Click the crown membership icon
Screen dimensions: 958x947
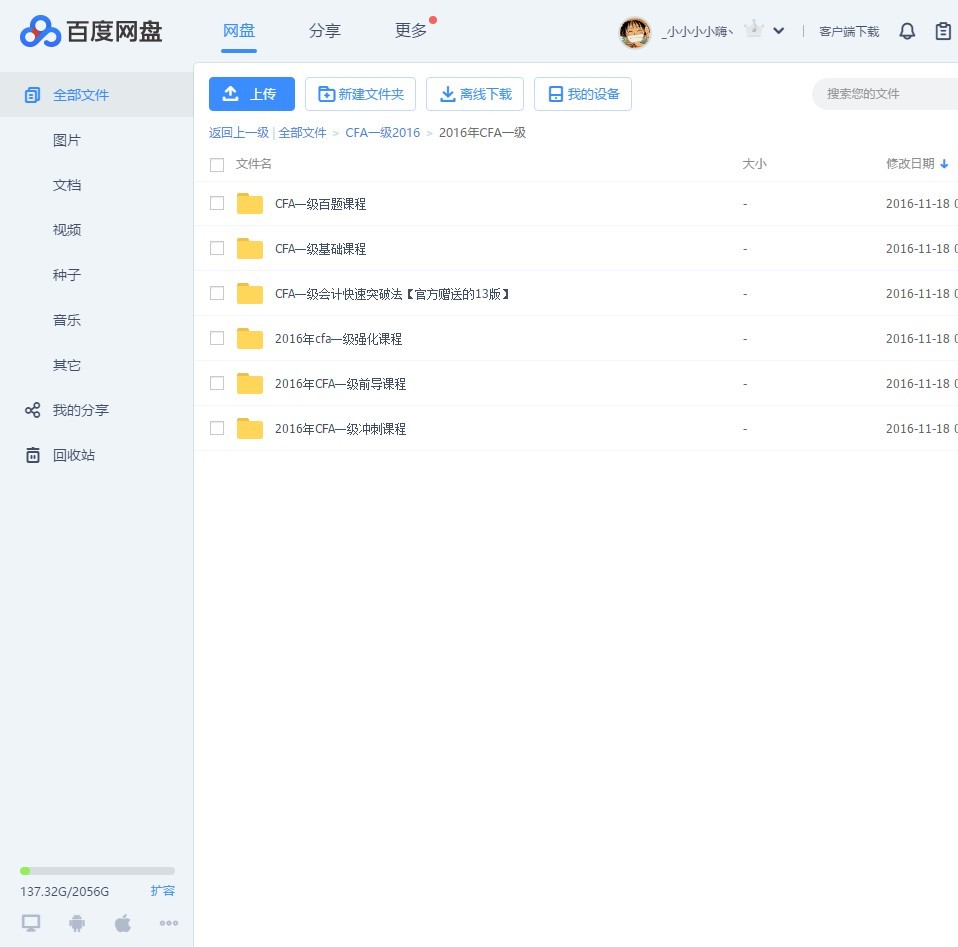click(754, 29)
